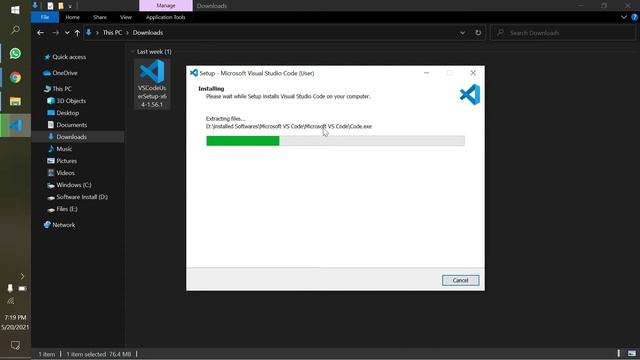Image resolution: width=640 pixels, height=360 pixels.
Task: Open recent locations dropdown arrow
Action: pyautogui.click(x=67, y=33)
